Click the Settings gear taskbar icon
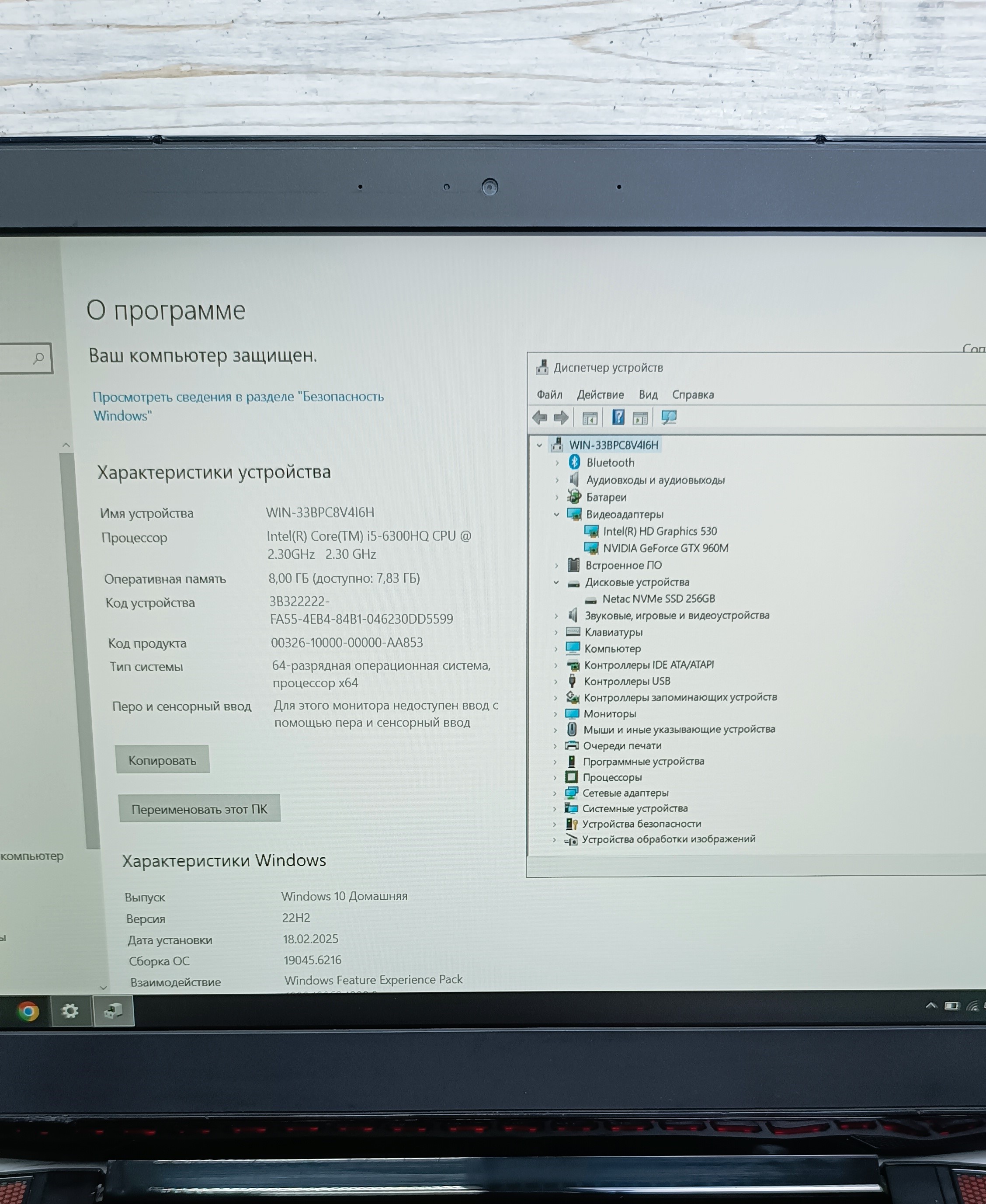Viewport: 986px width, 1204px height. point(70,1011)
